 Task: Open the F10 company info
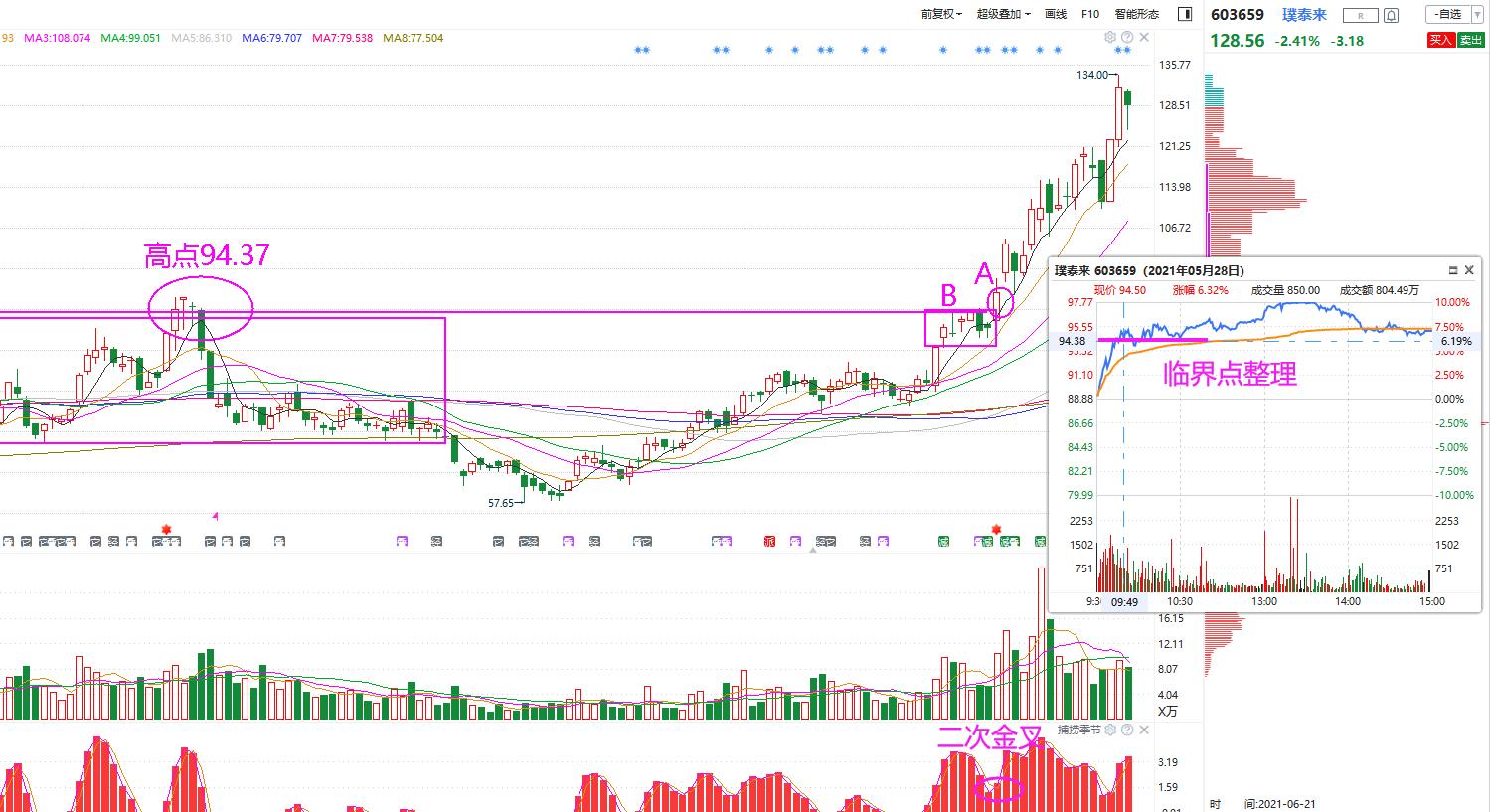click(x=1090, y=14)
